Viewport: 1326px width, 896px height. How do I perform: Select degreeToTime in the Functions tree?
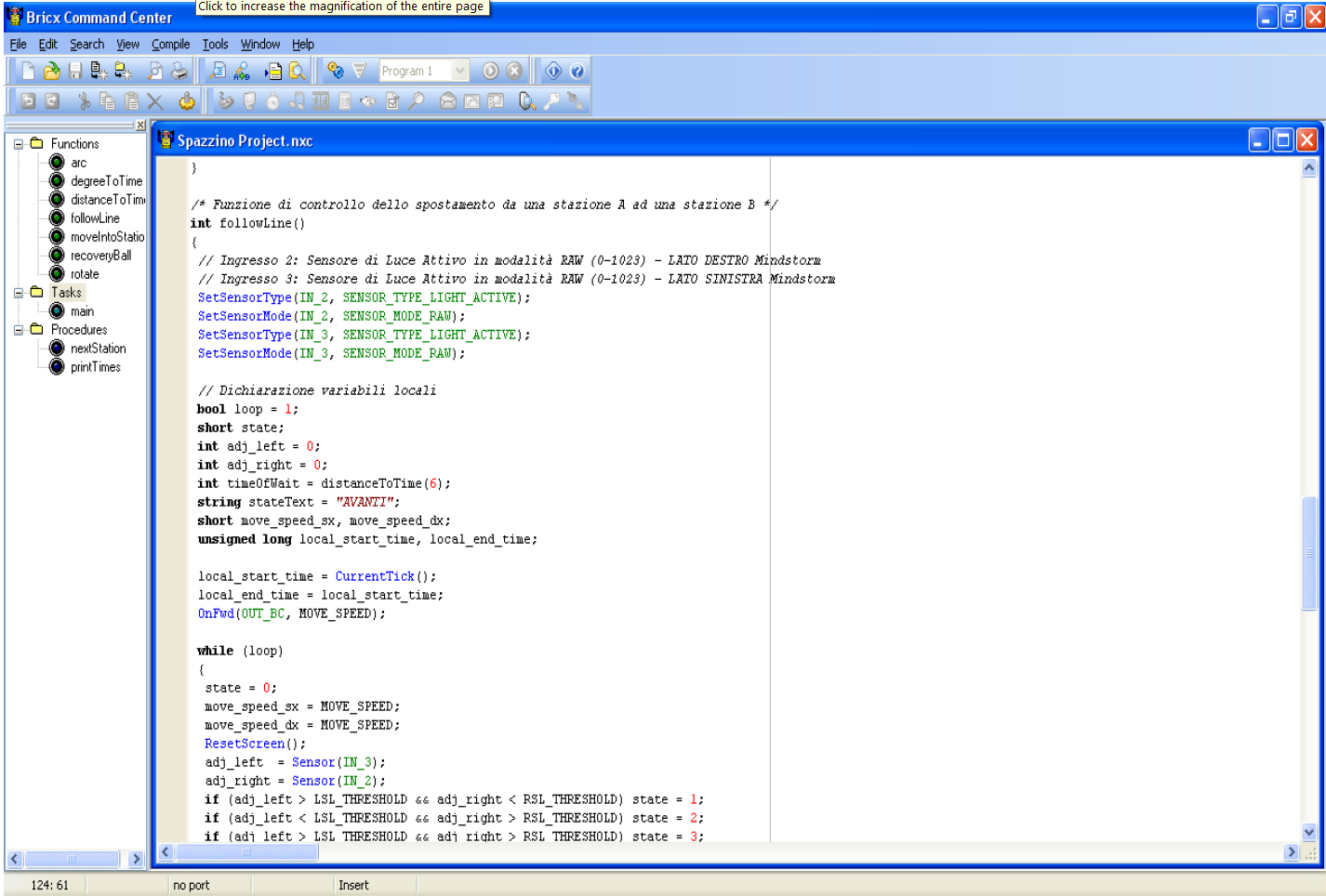[x=107, y=181]
